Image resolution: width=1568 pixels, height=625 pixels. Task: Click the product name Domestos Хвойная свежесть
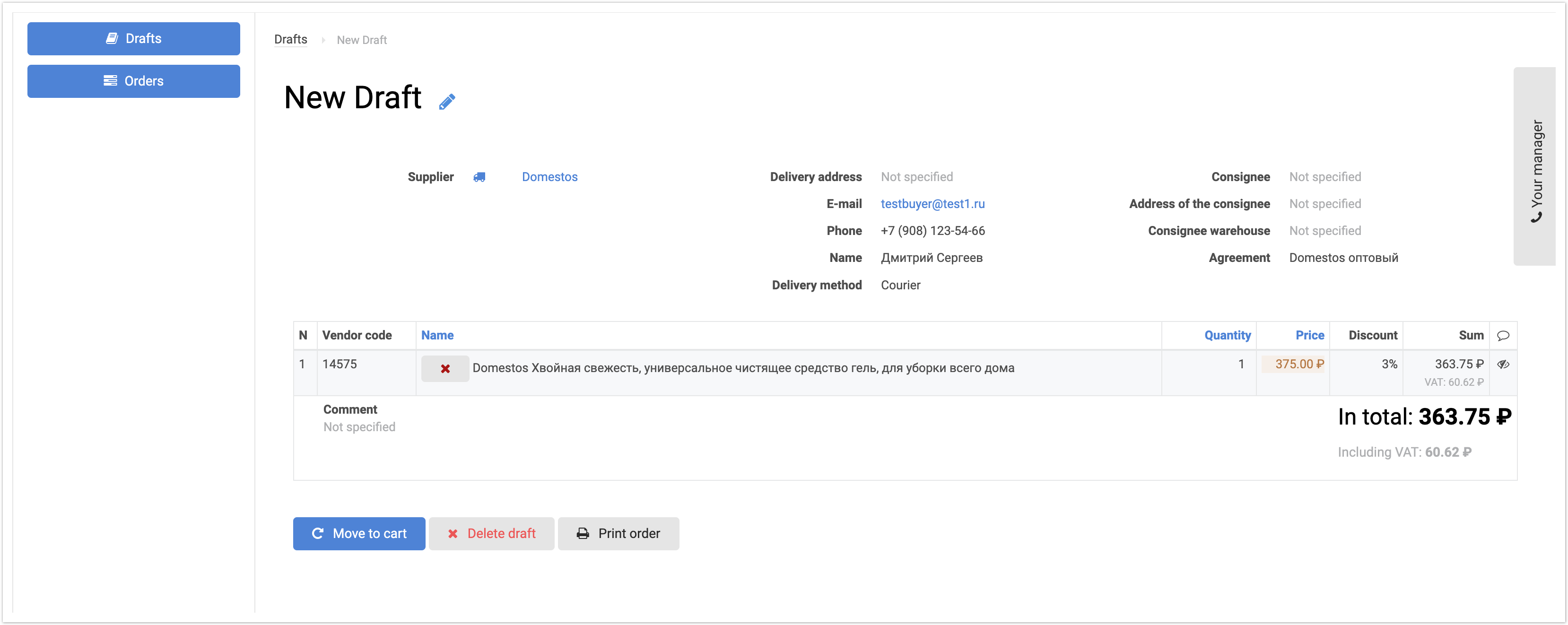742,368
